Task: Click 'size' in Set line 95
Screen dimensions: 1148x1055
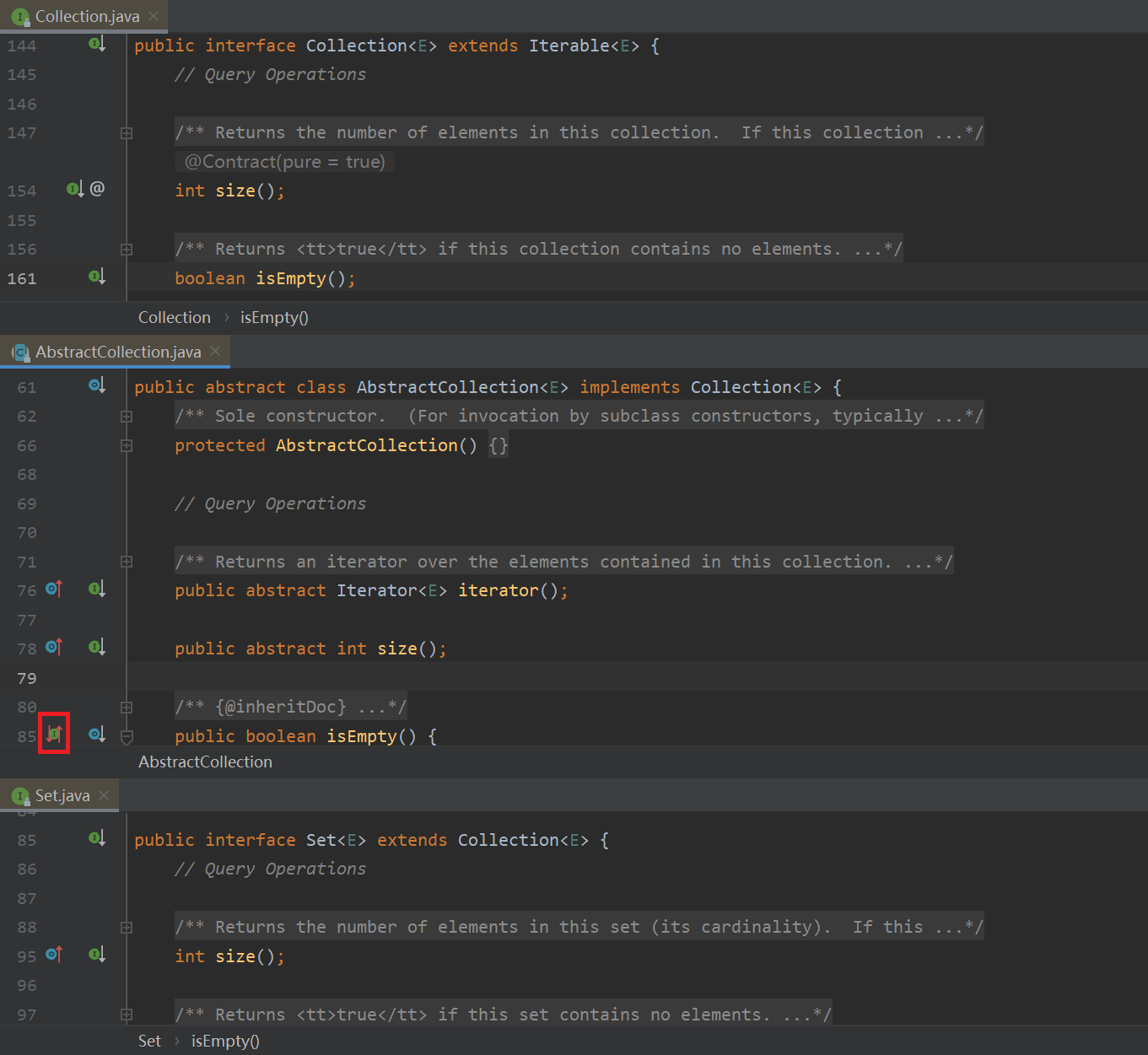Action: click(235, 956)
